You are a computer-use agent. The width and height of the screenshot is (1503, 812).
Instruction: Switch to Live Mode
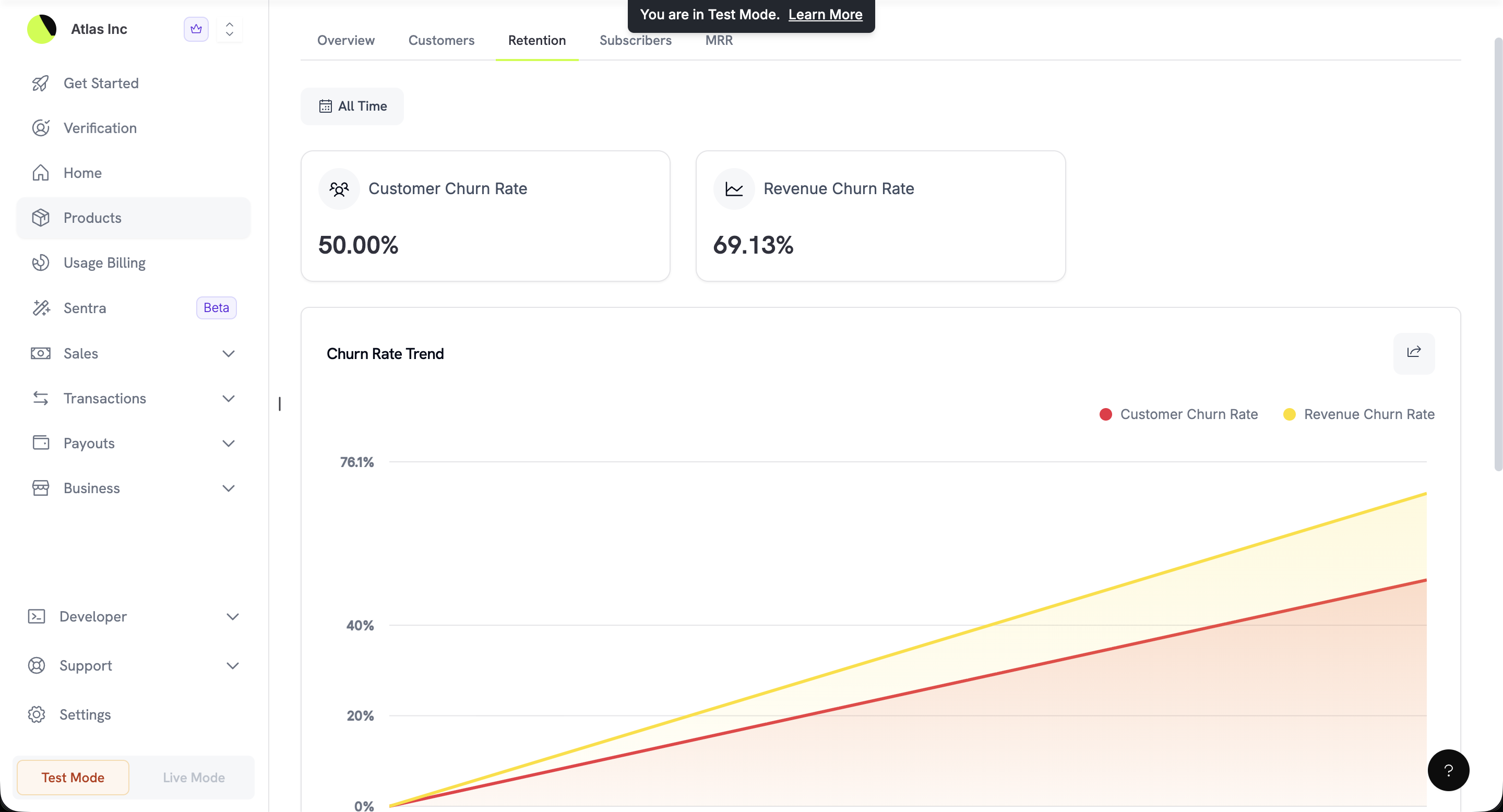193,777
